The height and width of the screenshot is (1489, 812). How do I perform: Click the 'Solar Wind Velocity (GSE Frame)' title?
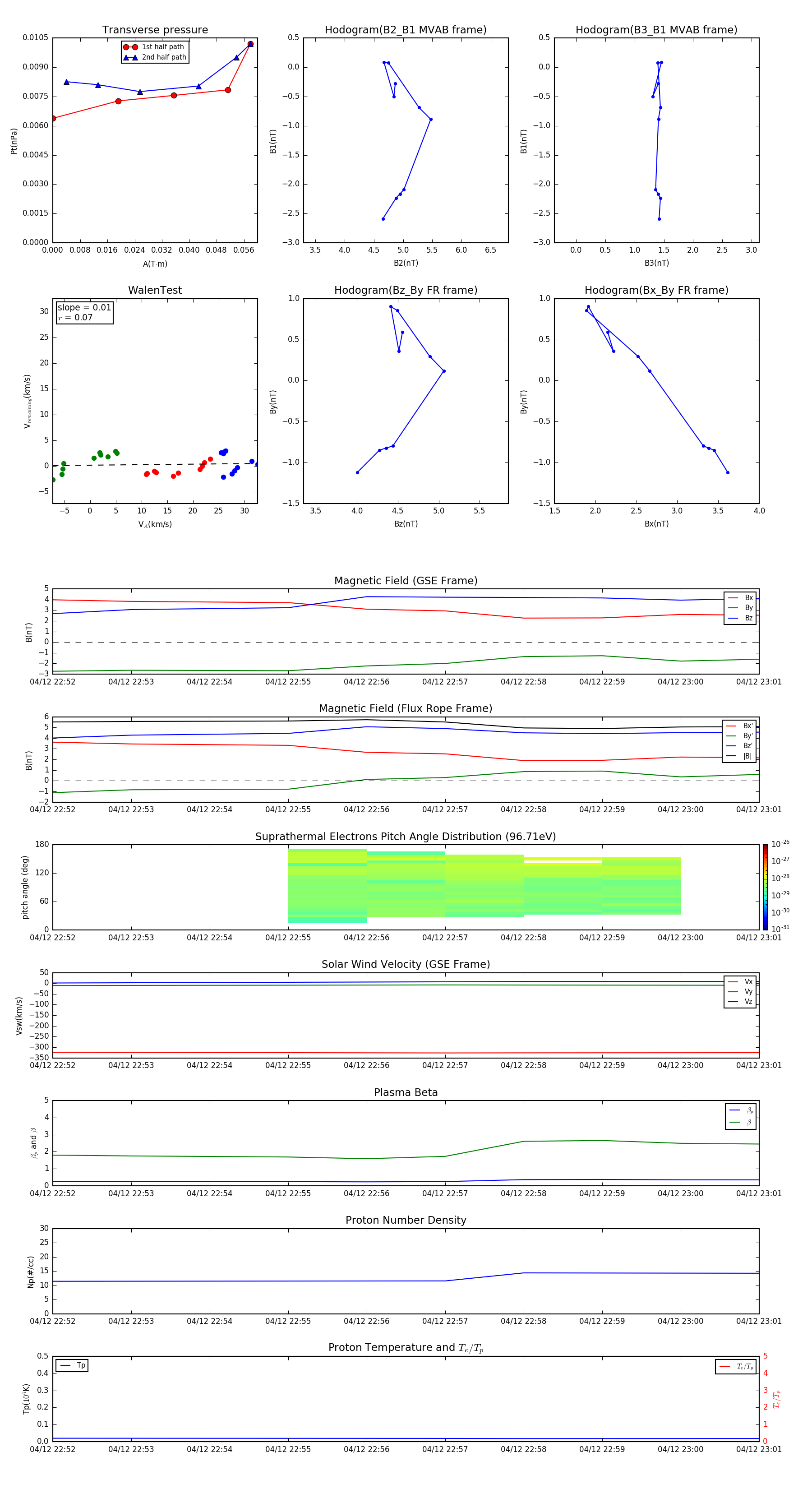pos(406,965)
